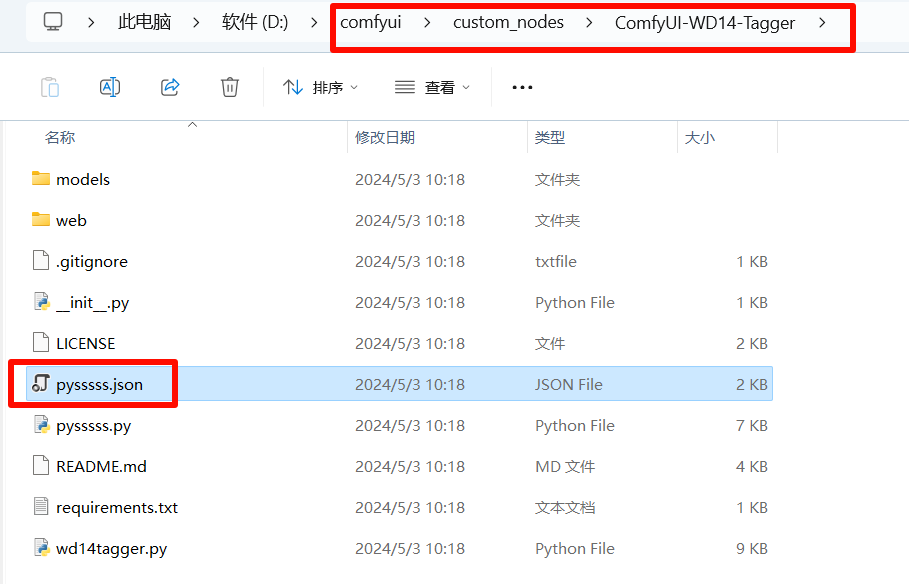The height and width of the screenshot is (584, 909).
Task: Navigate to comfyui via the breadcrumb
Action: 371,20
